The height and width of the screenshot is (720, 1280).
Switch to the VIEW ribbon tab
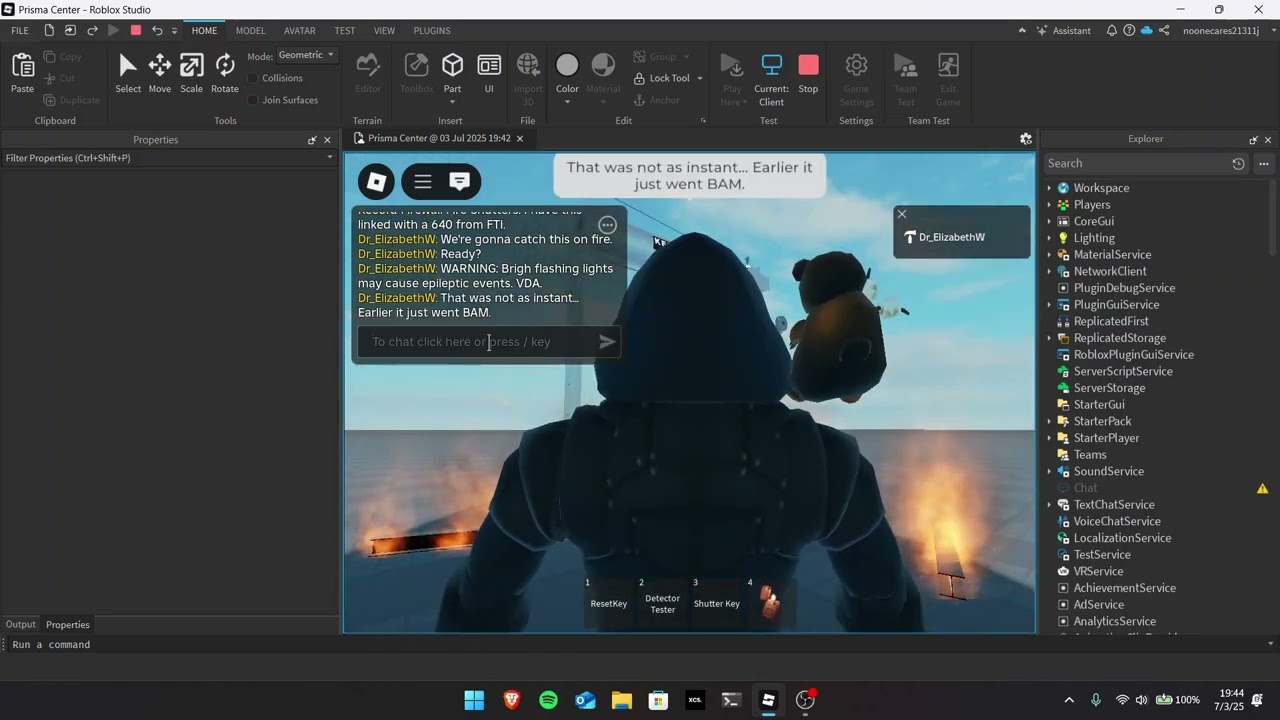pyautogui.click(x=384, y=30)
